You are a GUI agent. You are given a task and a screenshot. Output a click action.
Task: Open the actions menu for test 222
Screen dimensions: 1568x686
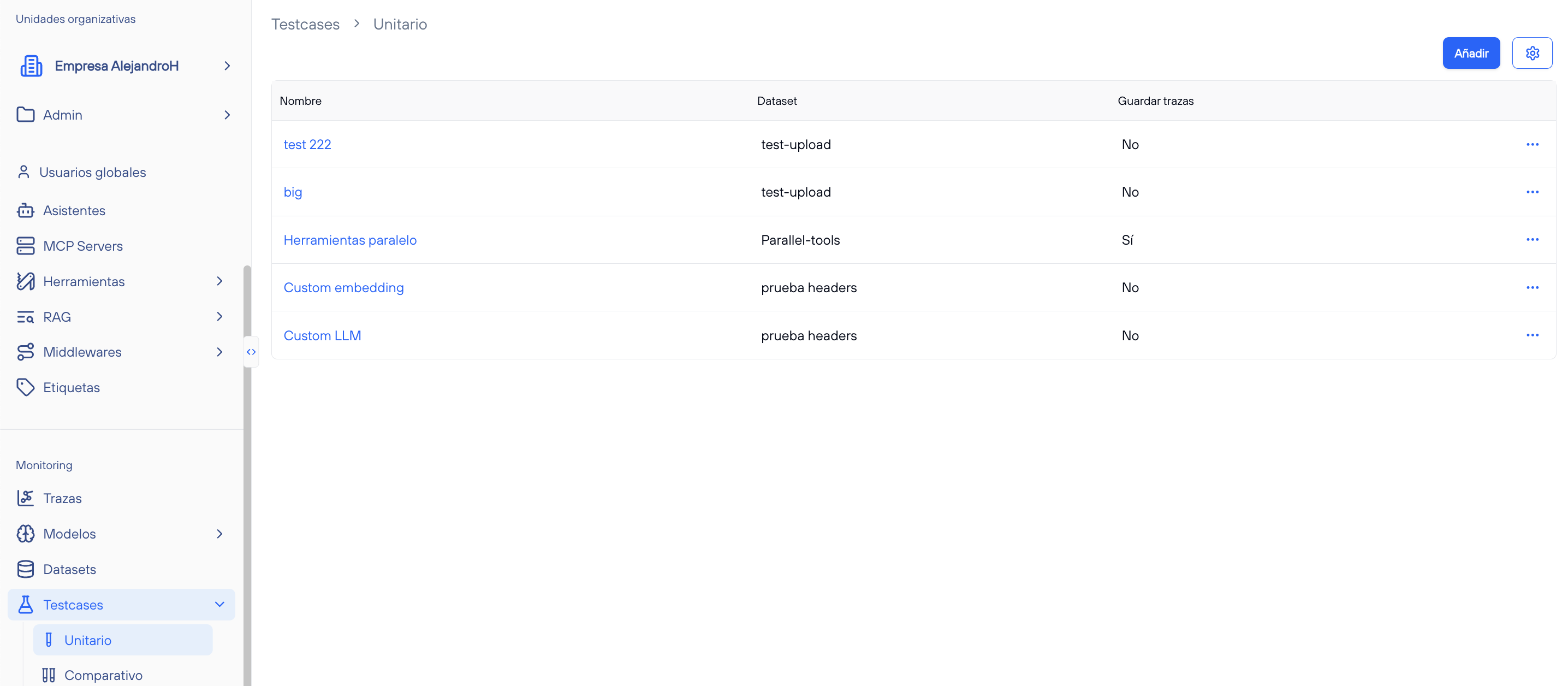pyautogui.click(x=1533, y=144)
